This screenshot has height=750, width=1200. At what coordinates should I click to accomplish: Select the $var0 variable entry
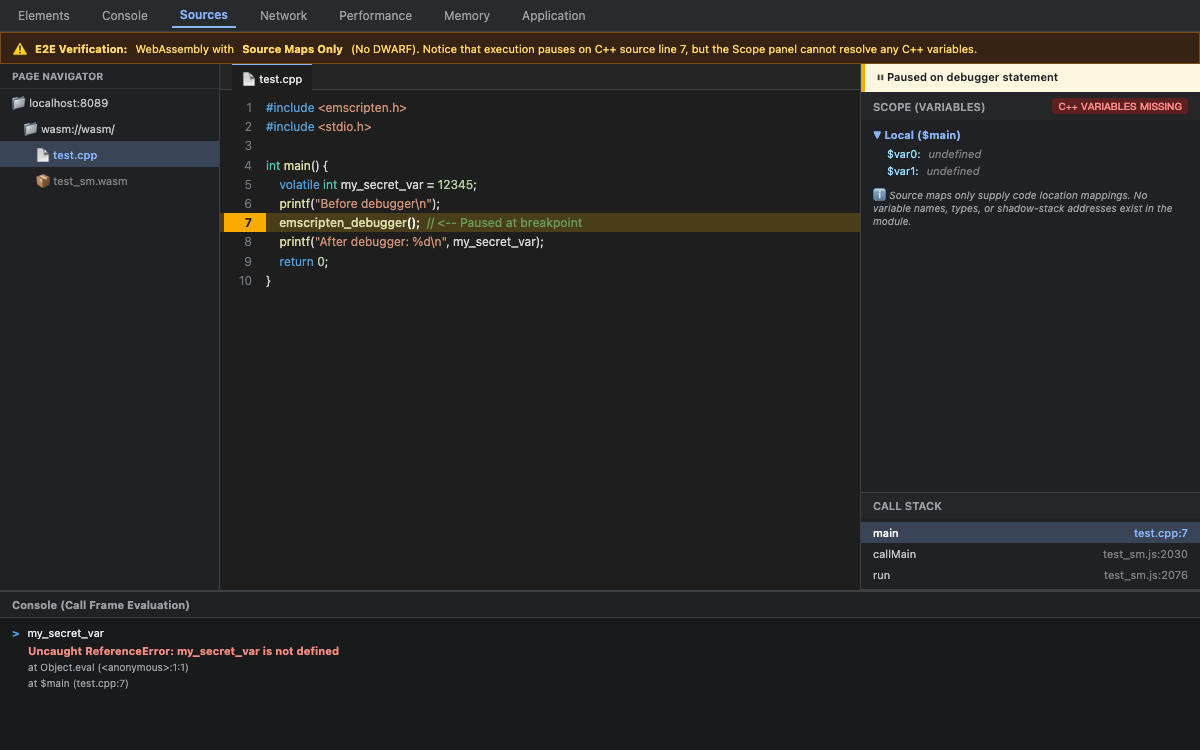pos(934,154)
